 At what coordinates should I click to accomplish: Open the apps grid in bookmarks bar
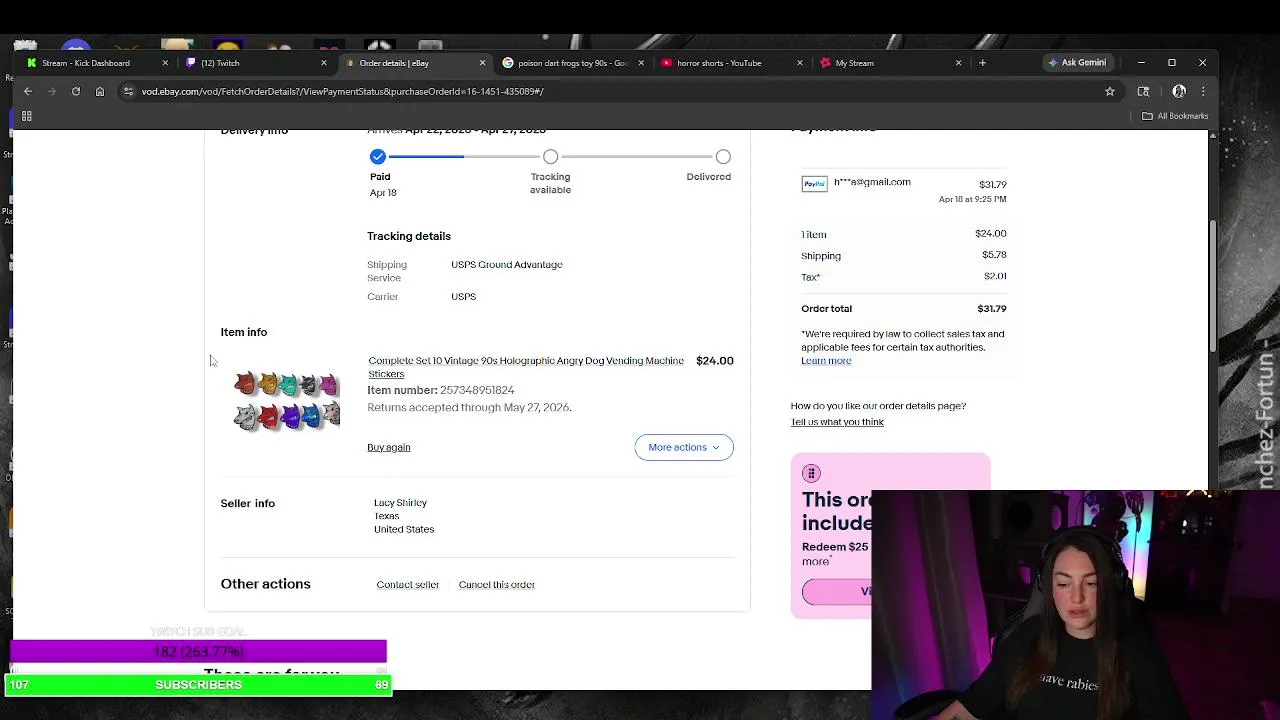point(27,116)
